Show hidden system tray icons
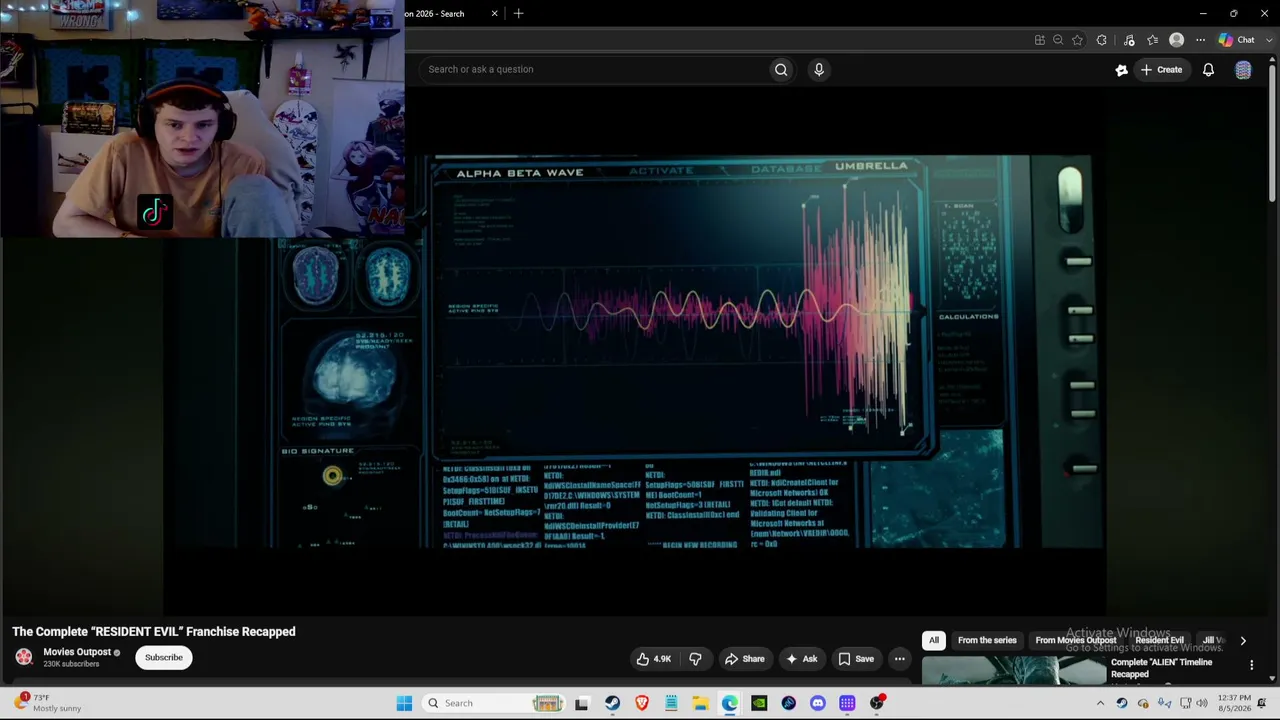This screenshot has height=720, width=1280. pos(1100,703)
